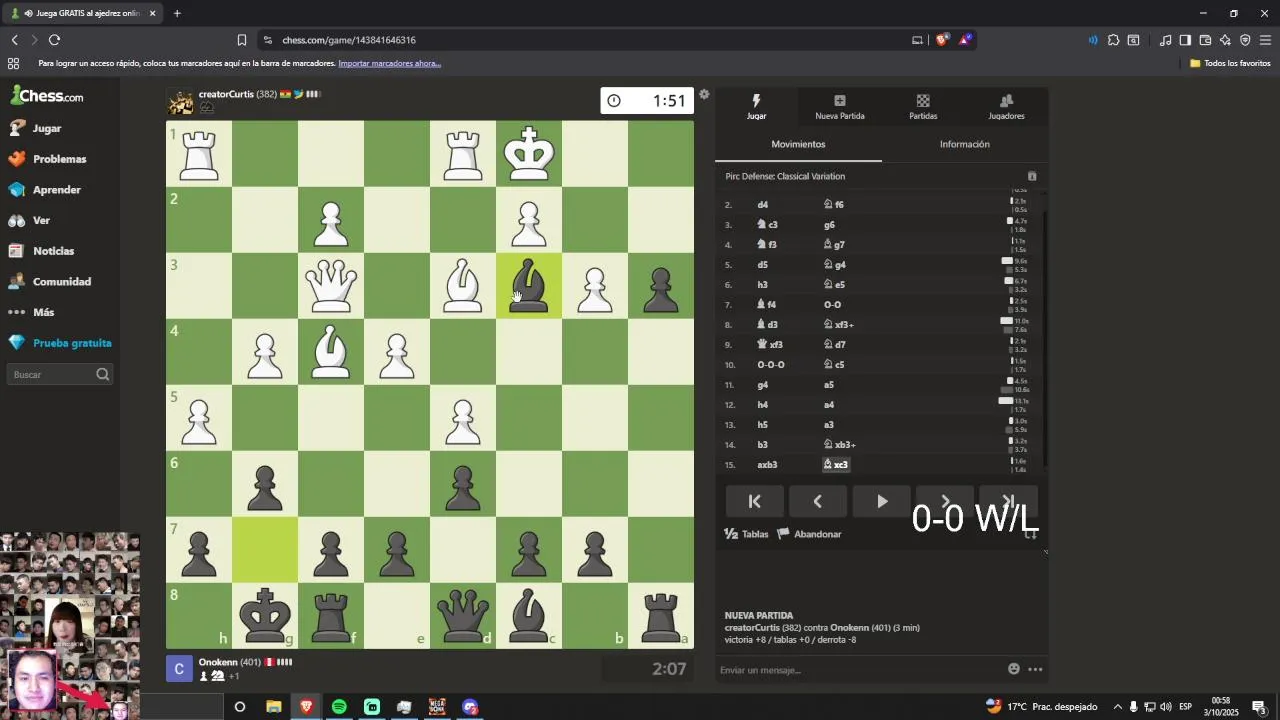
Task: Select the white bishop on f4
Action: pos(331,352)
